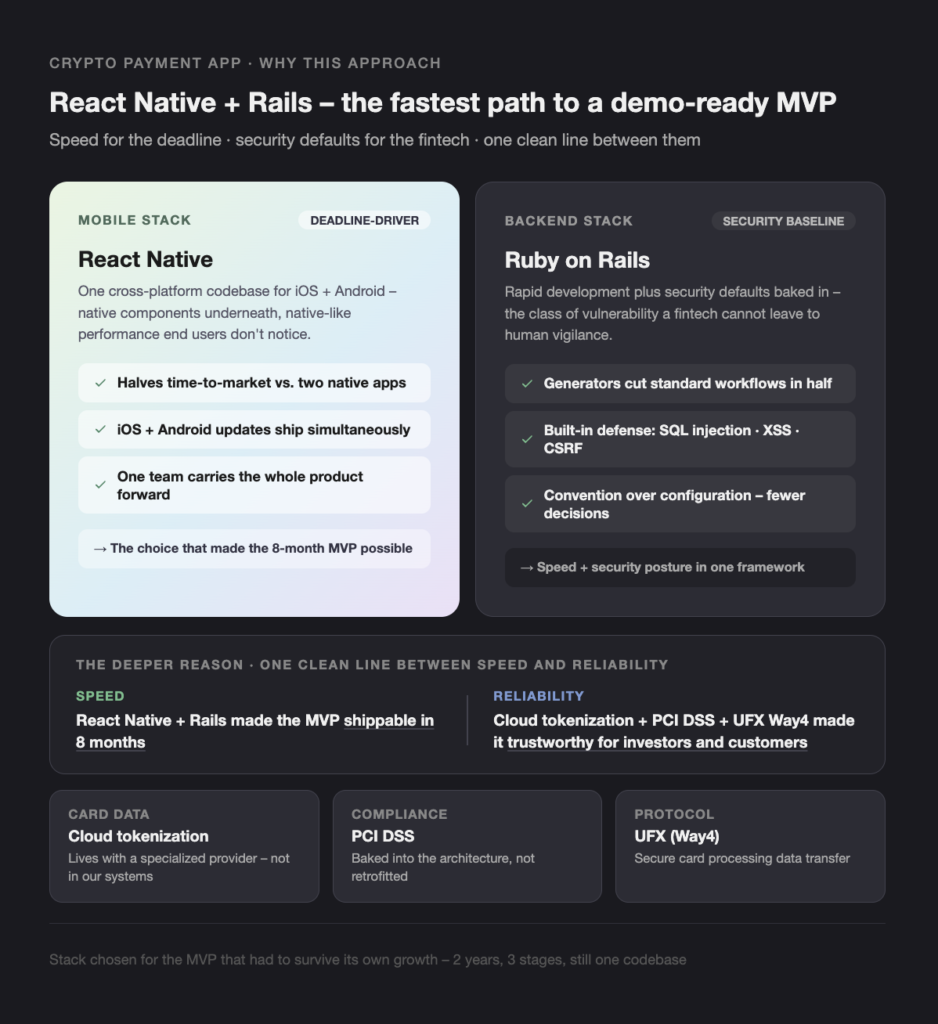Click 'Baked into the architecture, not retrofitted'
938x1024 pixels.
click(443, 867)
